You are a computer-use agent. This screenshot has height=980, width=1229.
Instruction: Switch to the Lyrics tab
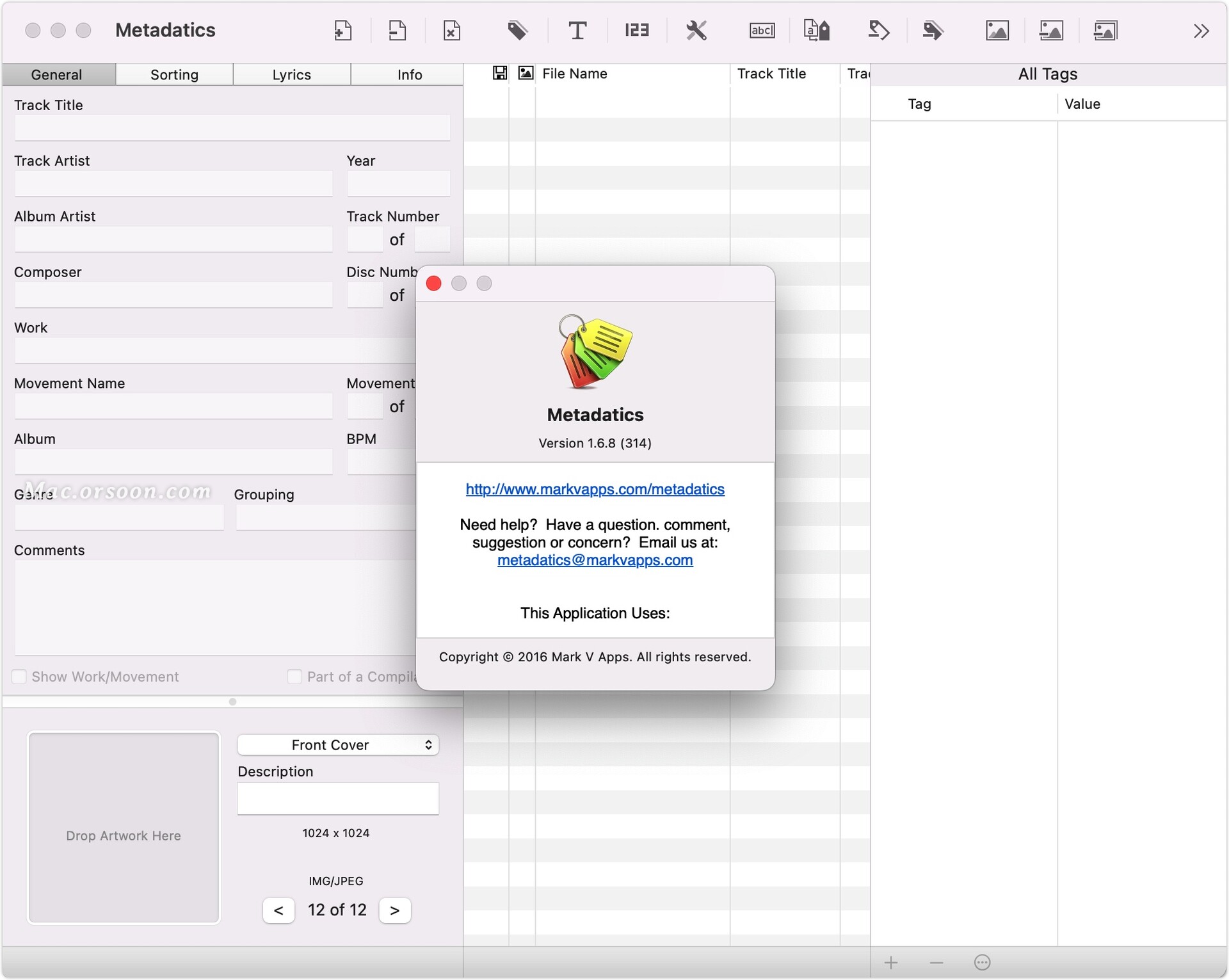[x=291, y=74]
